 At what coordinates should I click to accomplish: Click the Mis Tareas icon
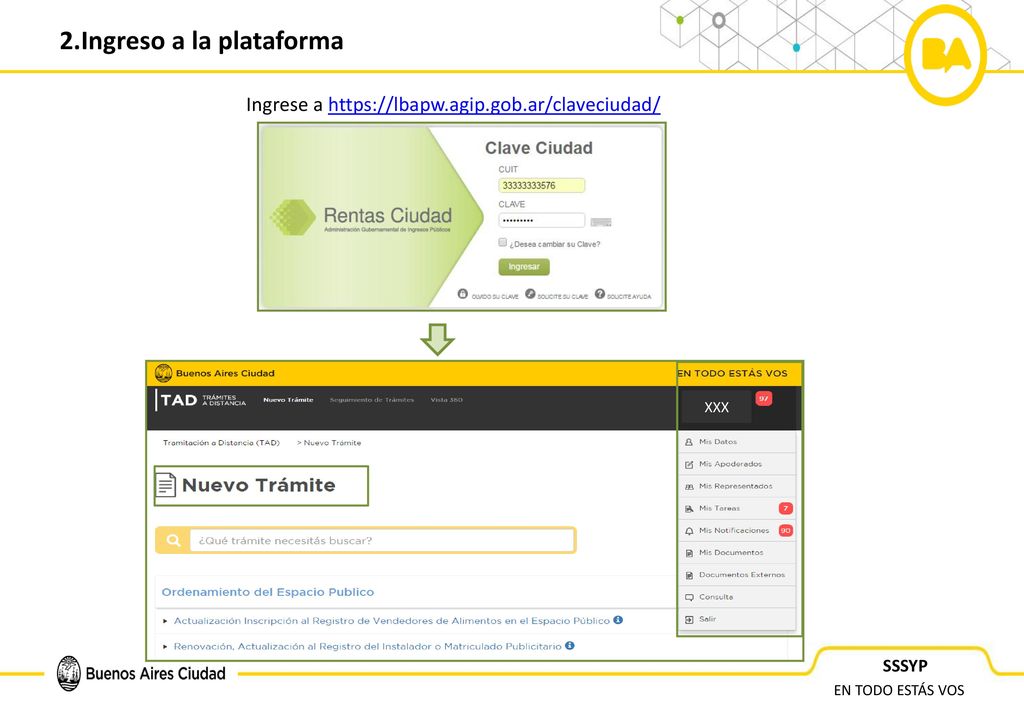coord(689,509)
